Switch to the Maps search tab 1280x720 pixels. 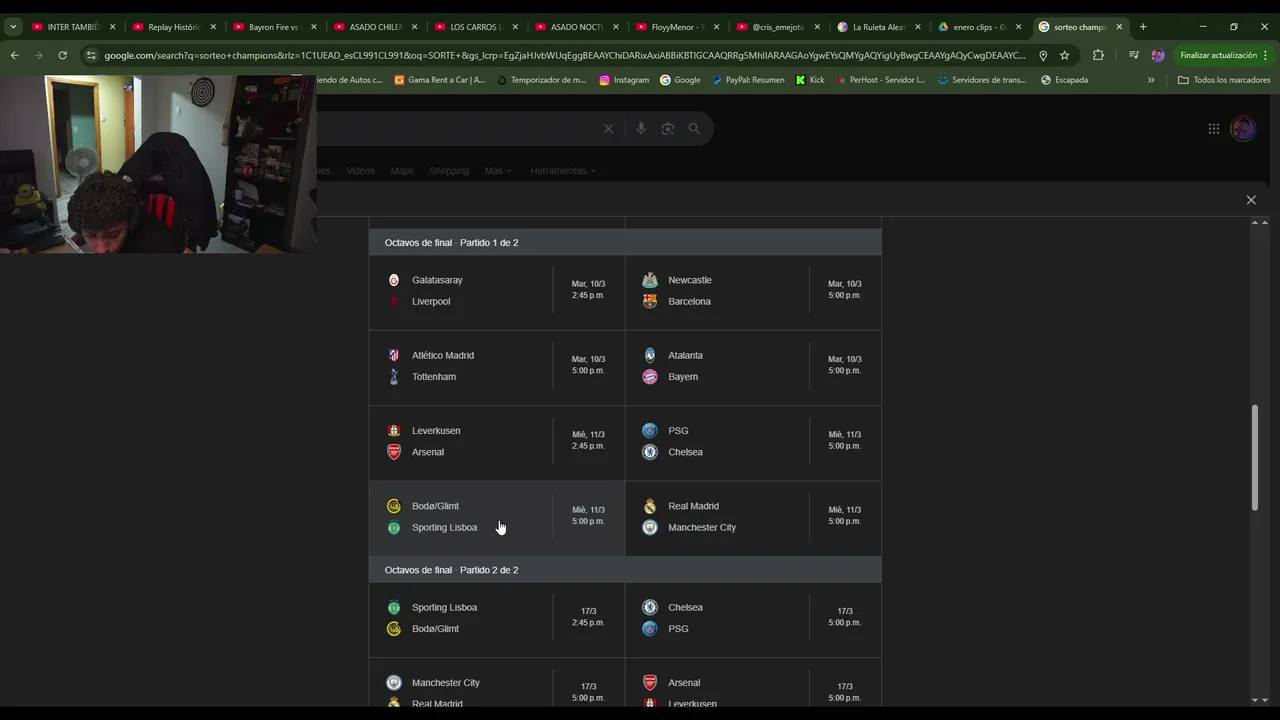pos(402,171)
